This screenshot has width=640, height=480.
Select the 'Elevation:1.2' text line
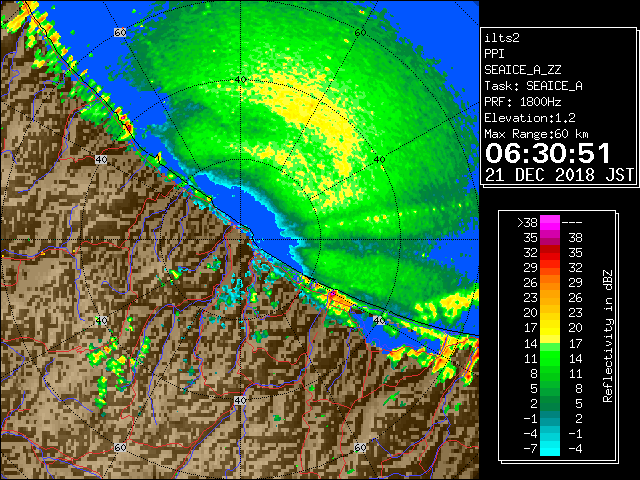[530, 118]
